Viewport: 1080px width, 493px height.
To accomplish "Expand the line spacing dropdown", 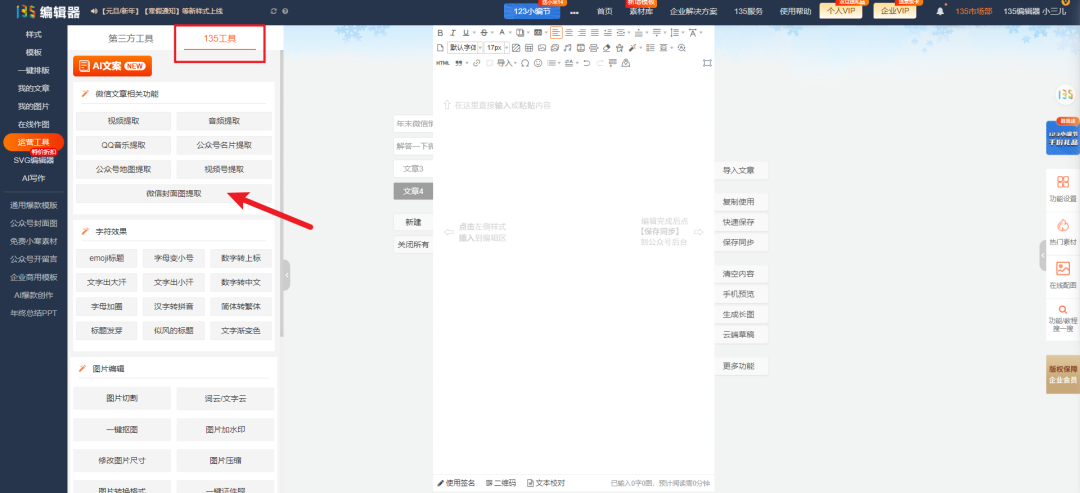I will point(683,32).
